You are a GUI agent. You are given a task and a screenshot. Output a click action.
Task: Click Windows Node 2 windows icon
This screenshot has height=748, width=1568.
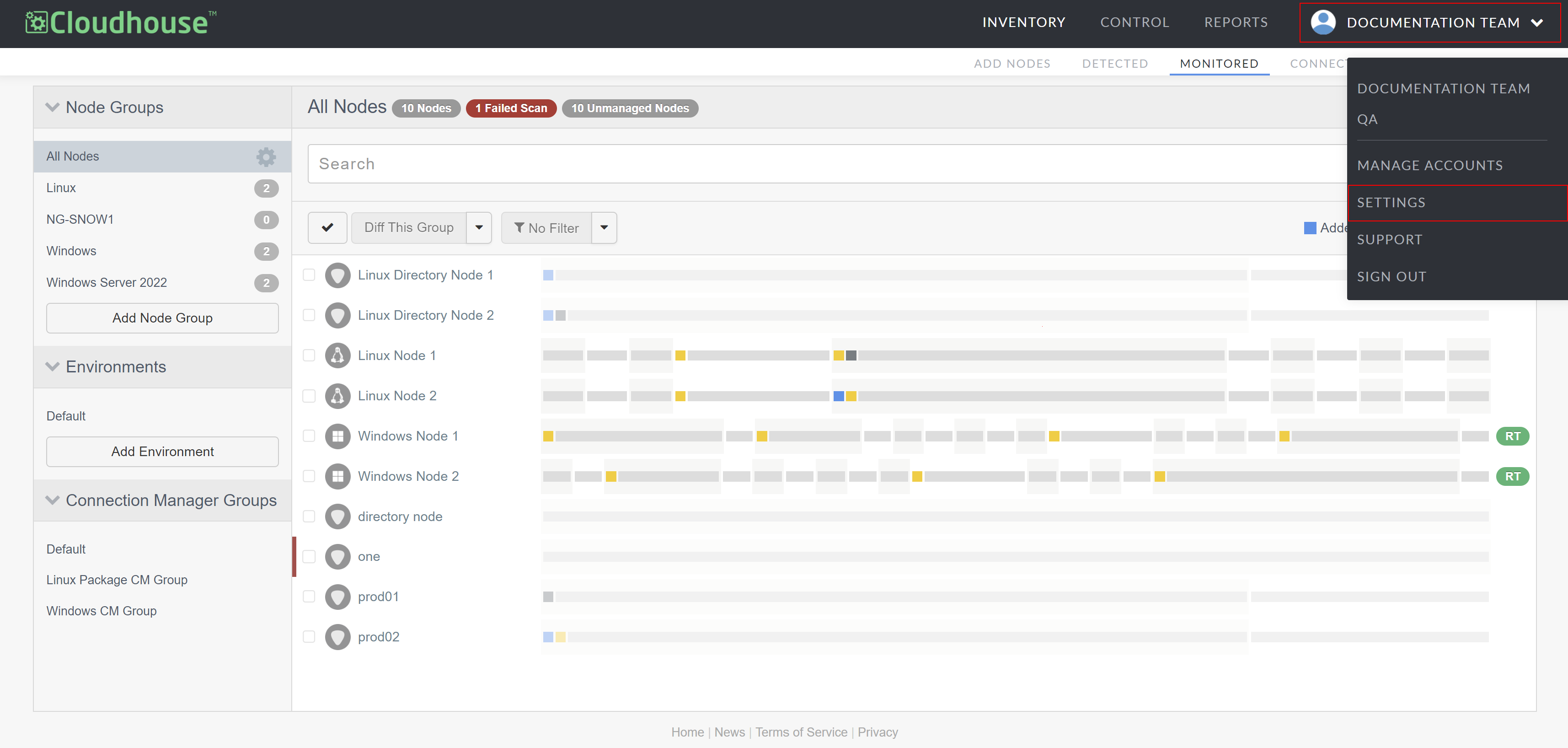[x=338, y=476]
